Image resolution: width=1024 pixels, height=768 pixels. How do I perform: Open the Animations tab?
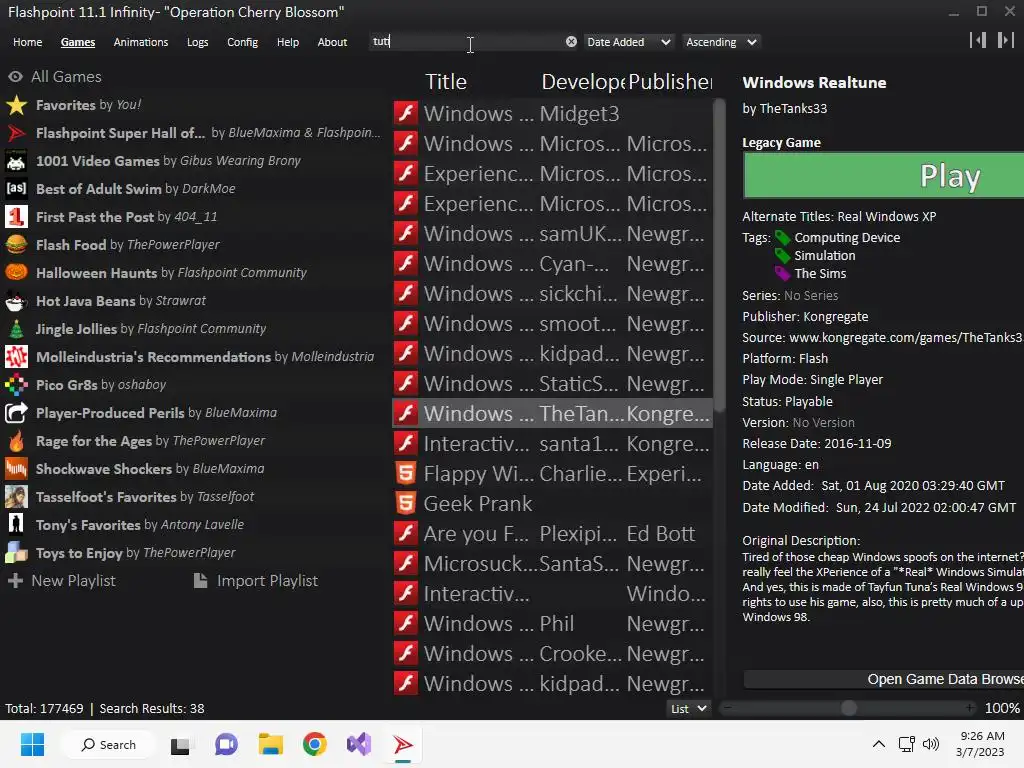pyautogui.click(x=140, y=42)
